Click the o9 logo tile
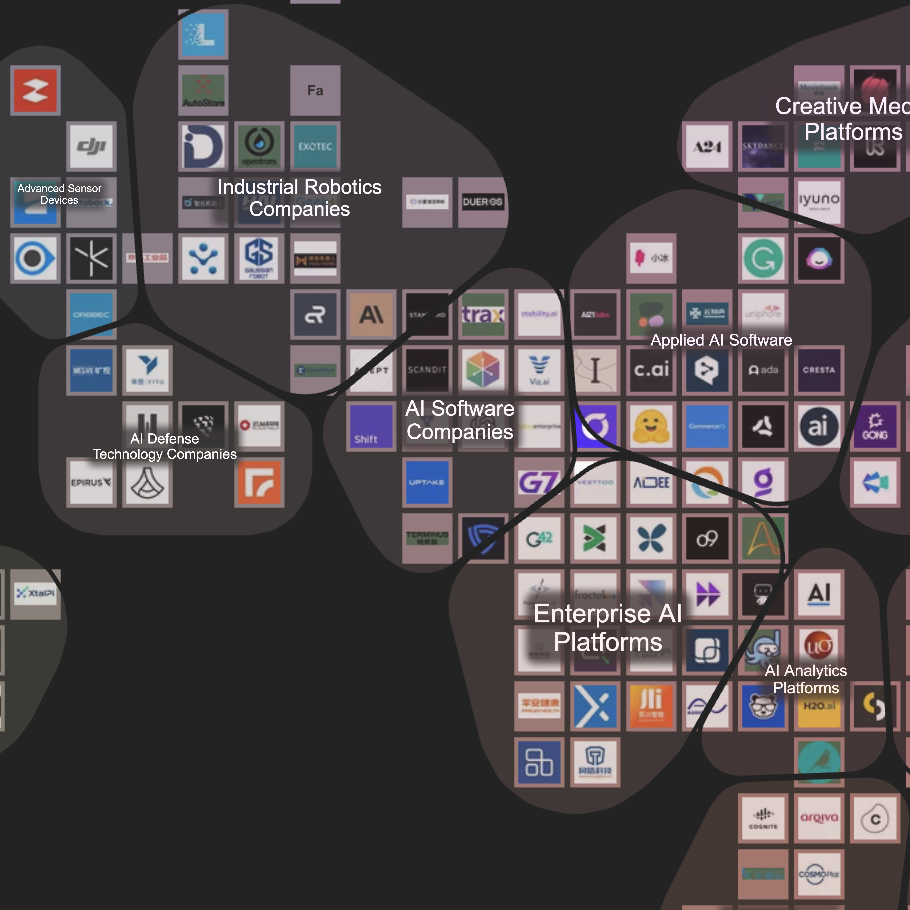 click(707, 538)
